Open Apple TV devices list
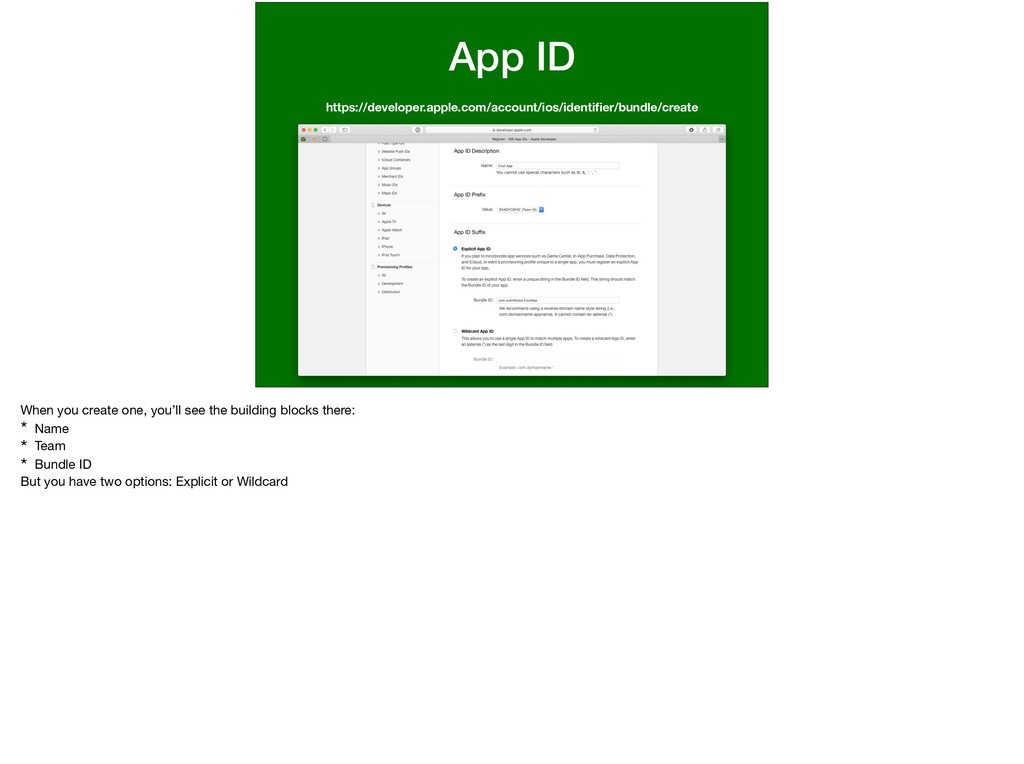 pos(389,222)
